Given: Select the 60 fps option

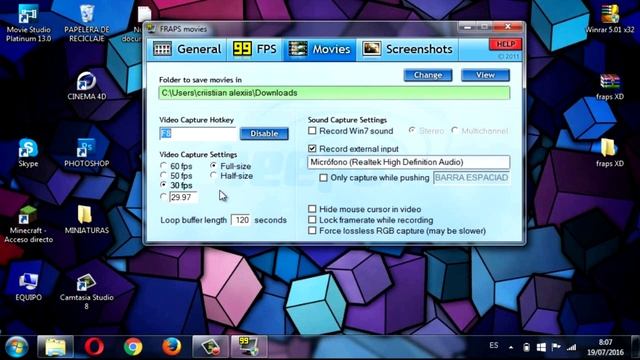Looking at the screenshot, I should pyautogui.click(x=176, y=166).
